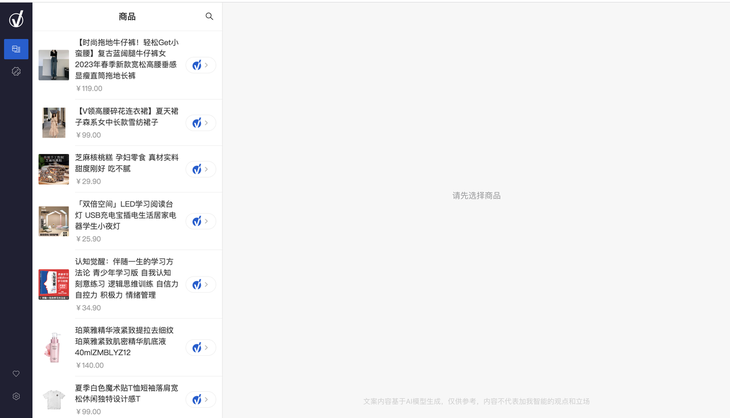
Task: Open the products section in the sidebar
Action: coord(16,48)
